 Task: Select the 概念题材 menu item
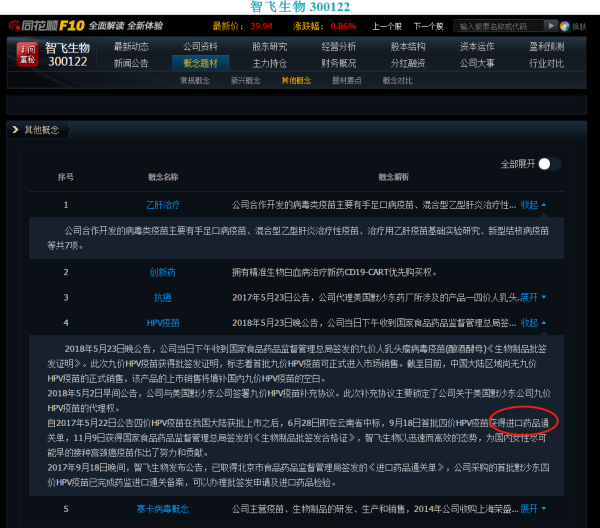tap(201, 63)
